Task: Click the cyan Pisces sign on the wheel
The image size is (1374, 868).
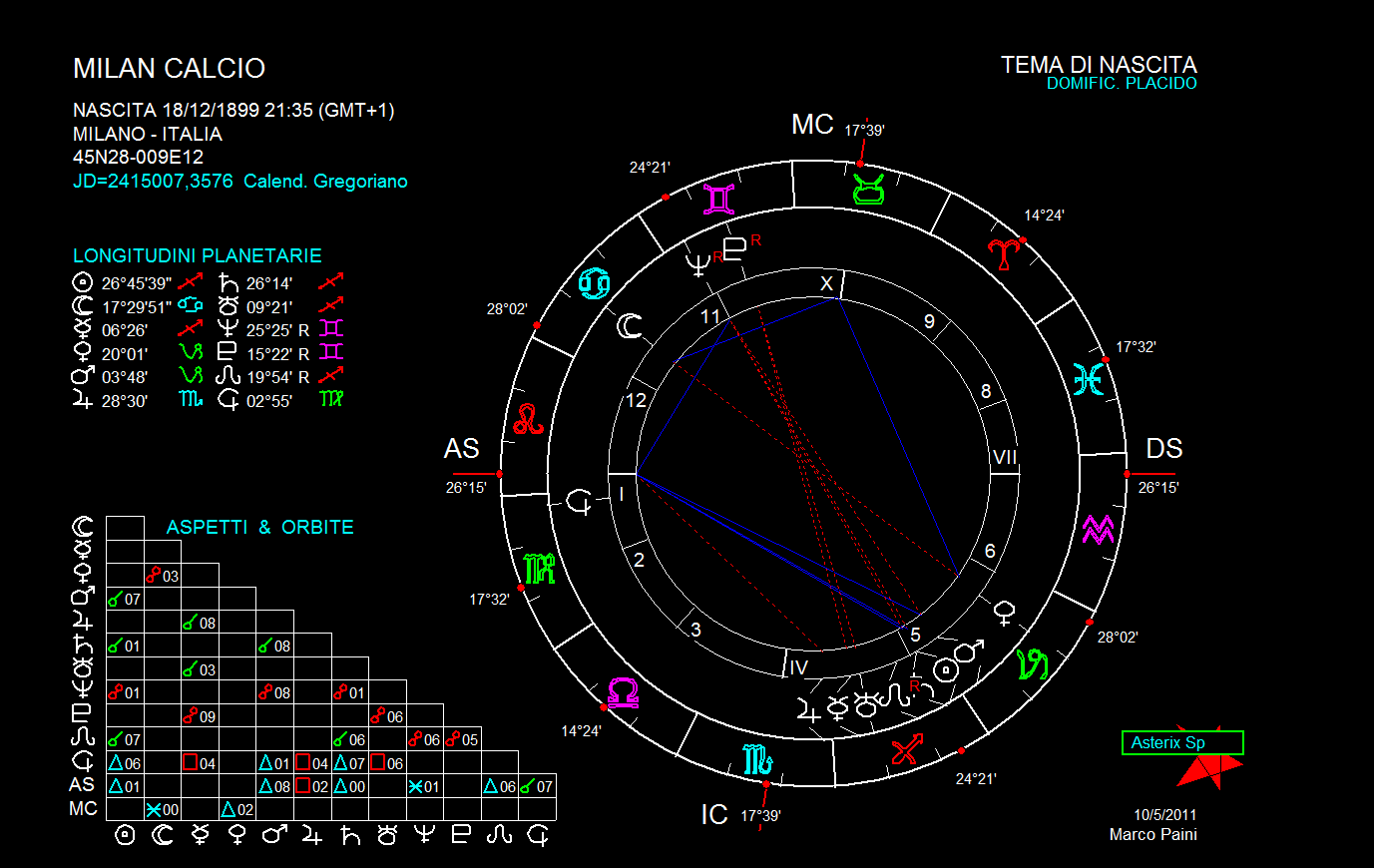Action: (1089, 379)
